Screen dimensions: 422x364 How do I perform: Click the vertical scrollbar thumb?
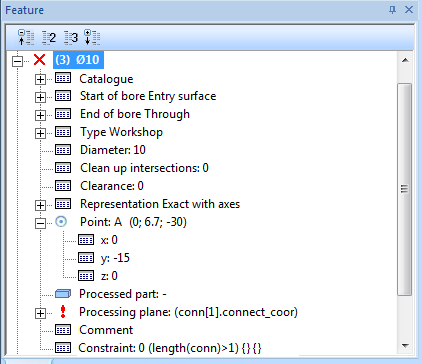(x=405, y=189)
